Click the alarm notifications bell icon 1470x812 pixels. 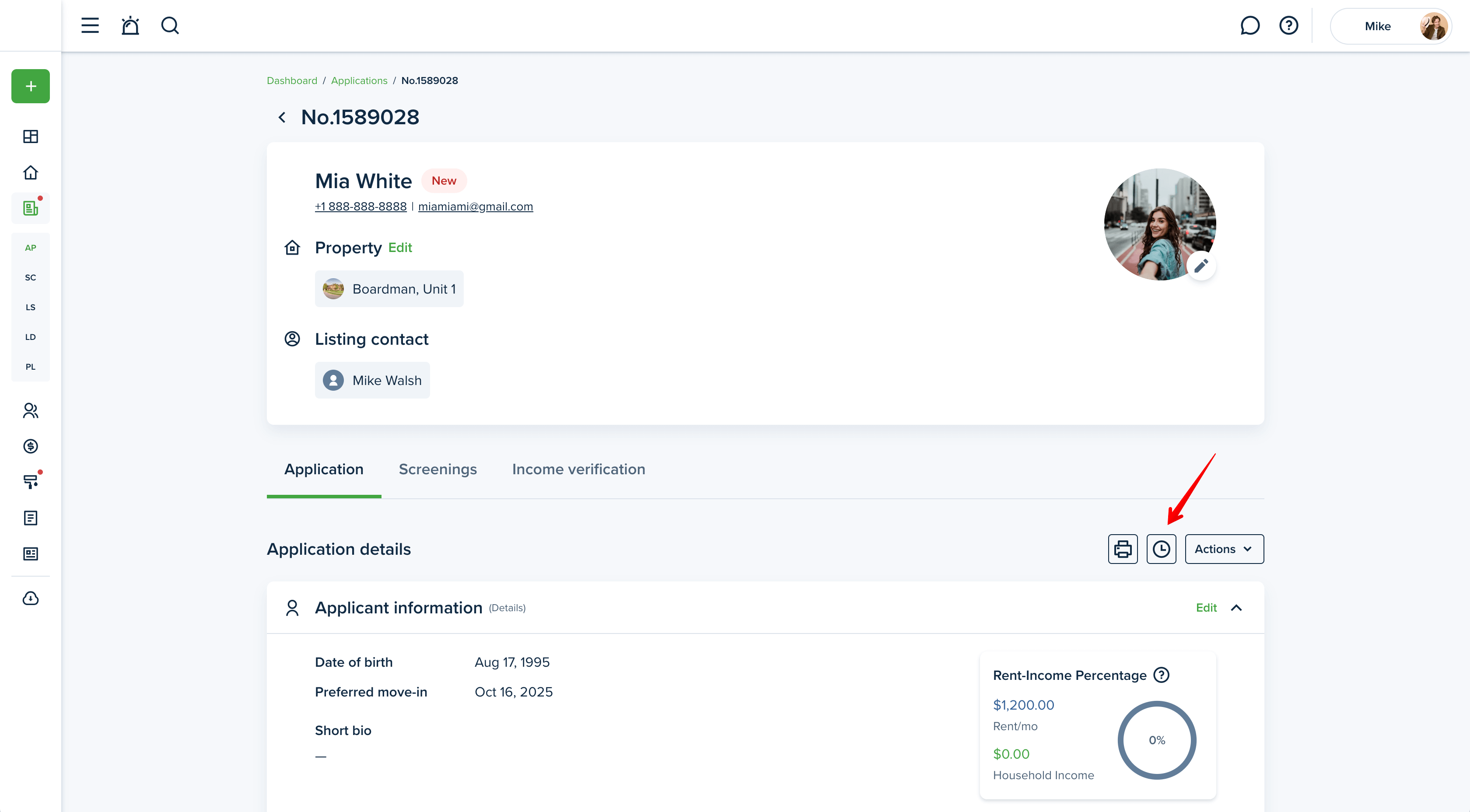click(x=130, y=26)
